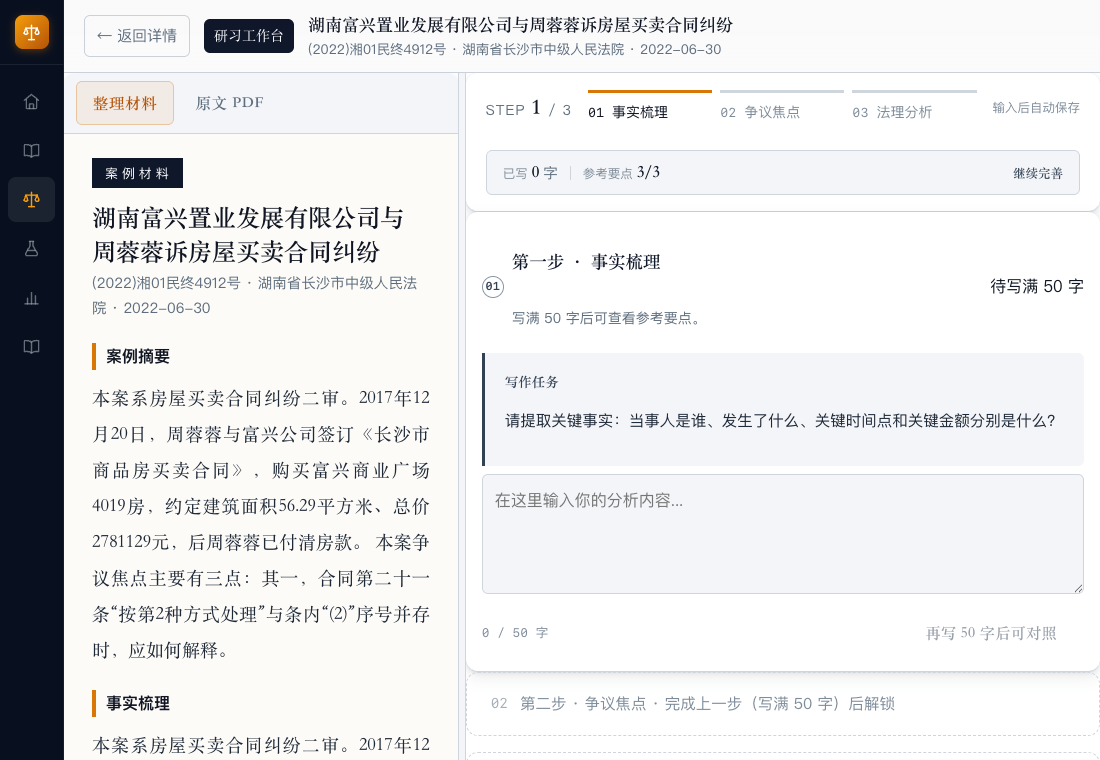Click the 再写 50 字后可对照 button
Screen dimensions: 1100x760
click(991, 633)
